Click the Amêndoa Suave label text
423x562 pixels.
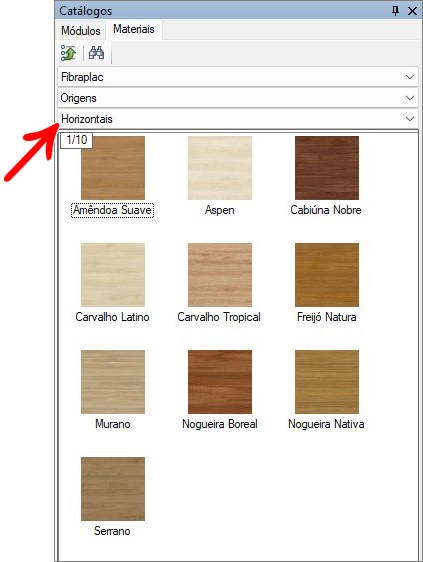[113, 210]
